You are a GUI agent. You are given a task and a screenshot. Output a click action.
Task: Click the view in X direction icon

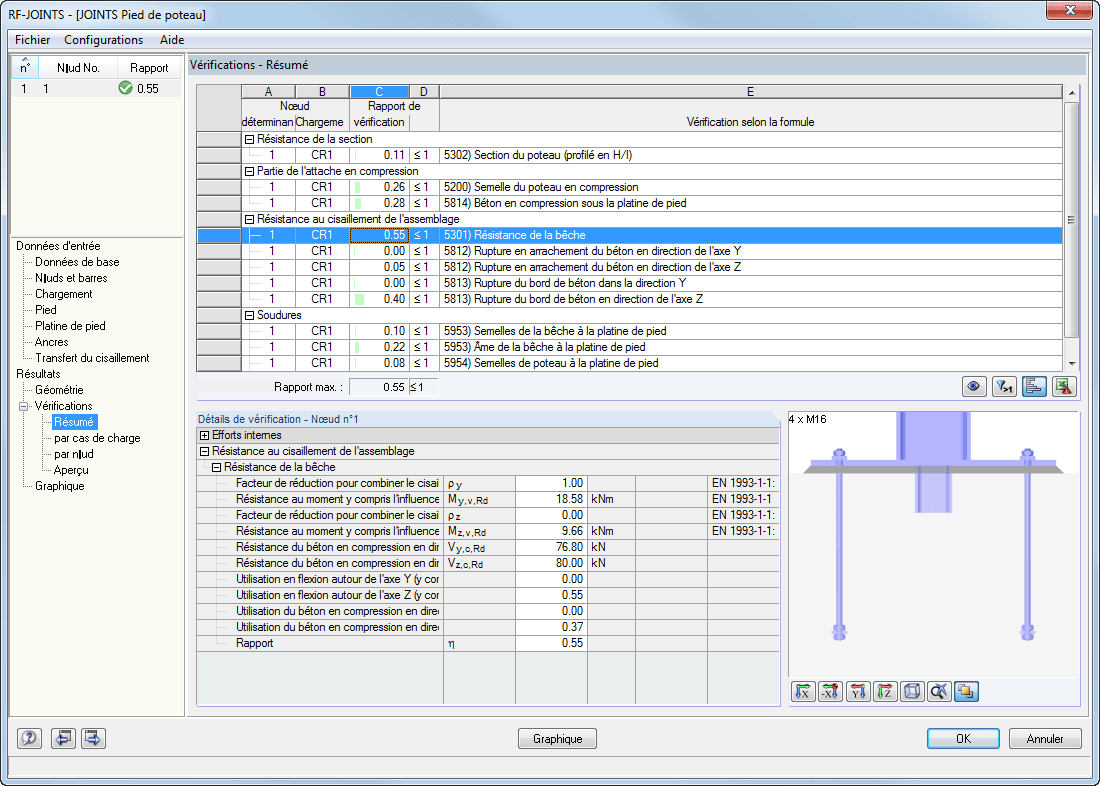[x=803, y=692]
